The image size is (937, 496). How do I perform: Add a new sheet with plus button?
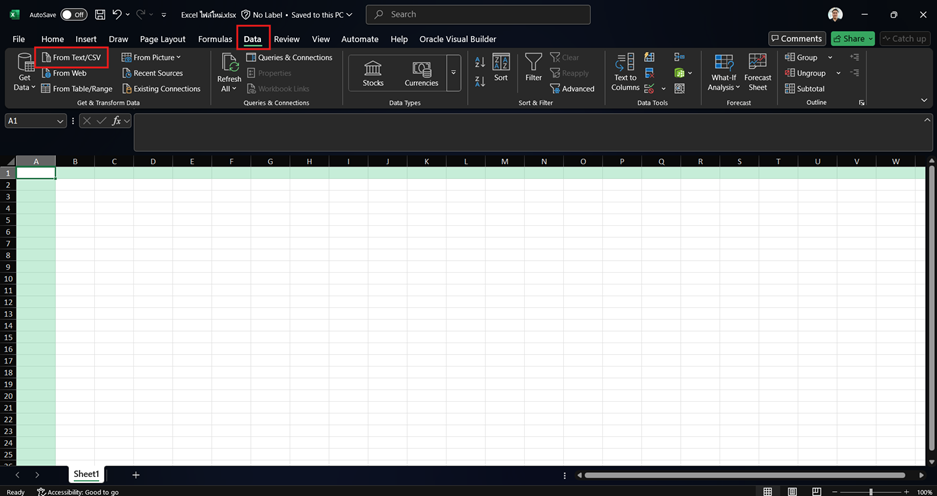point(136,475)
